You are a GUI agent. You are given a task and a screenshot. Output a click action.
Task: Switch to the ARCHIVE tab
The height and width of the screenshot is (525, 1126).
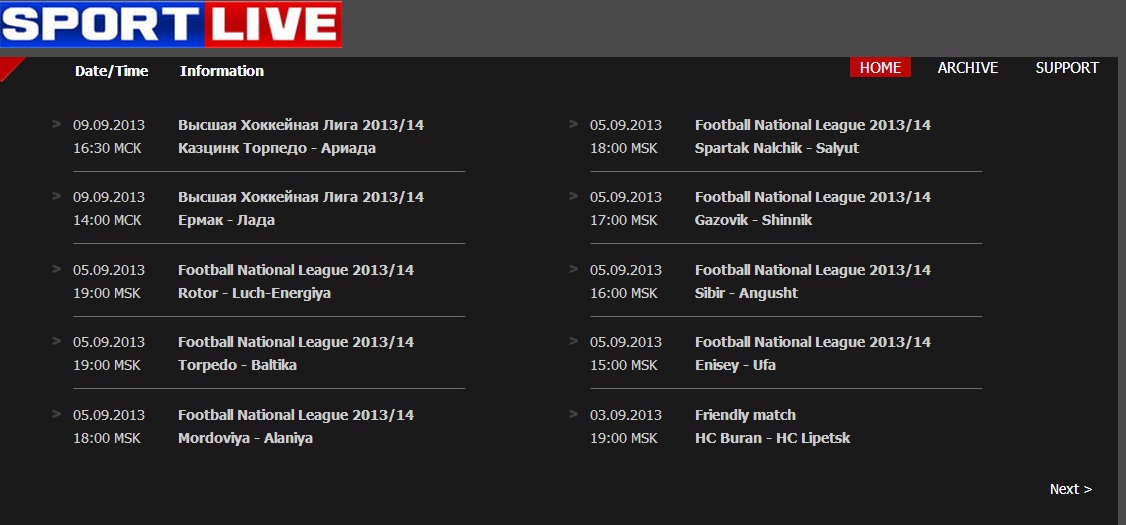click(x=967, y=68)
